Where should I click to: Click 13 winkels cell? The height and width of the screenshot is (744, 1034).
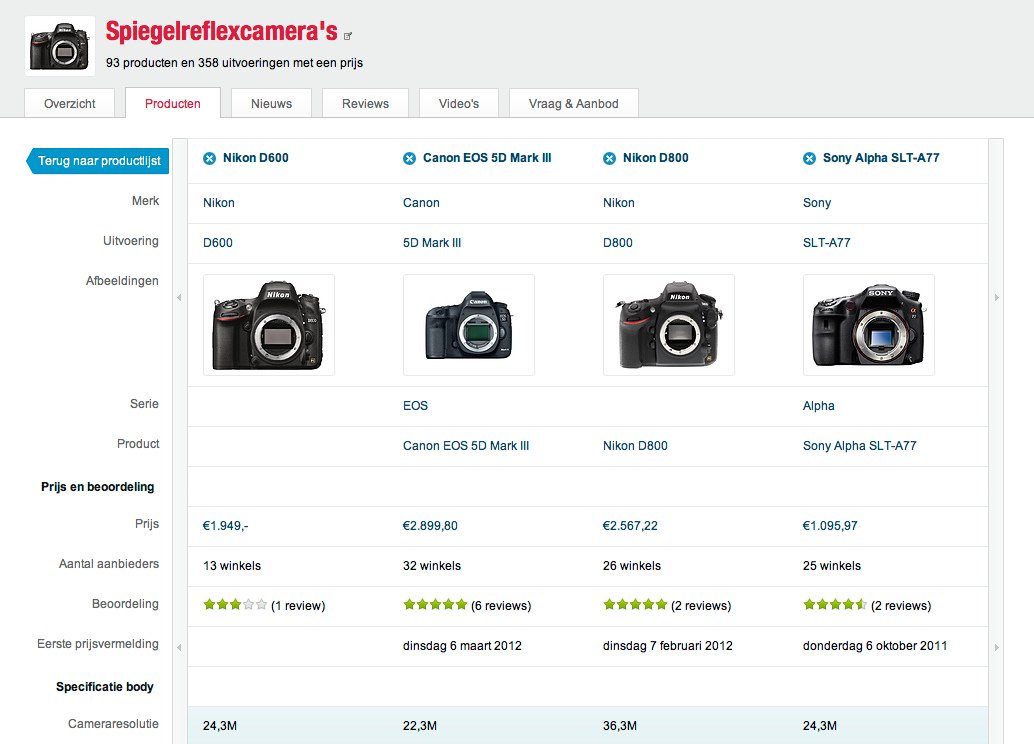tap(232, 566)
